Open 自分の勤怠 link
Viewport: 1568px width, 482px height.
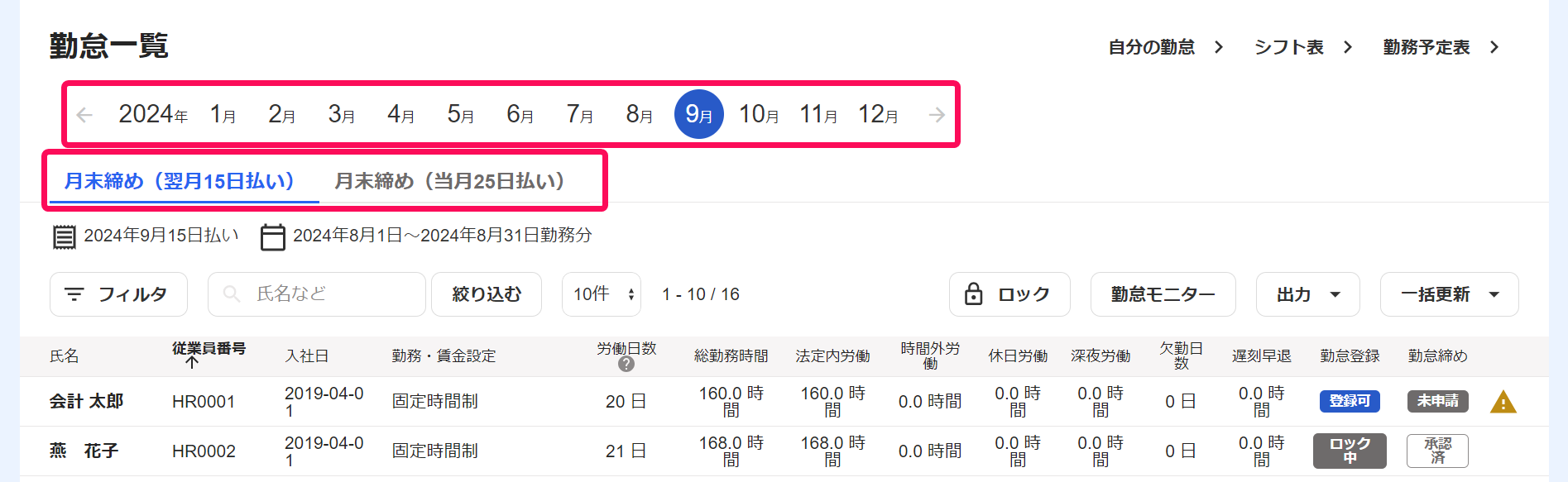[x=1166, y=47]
